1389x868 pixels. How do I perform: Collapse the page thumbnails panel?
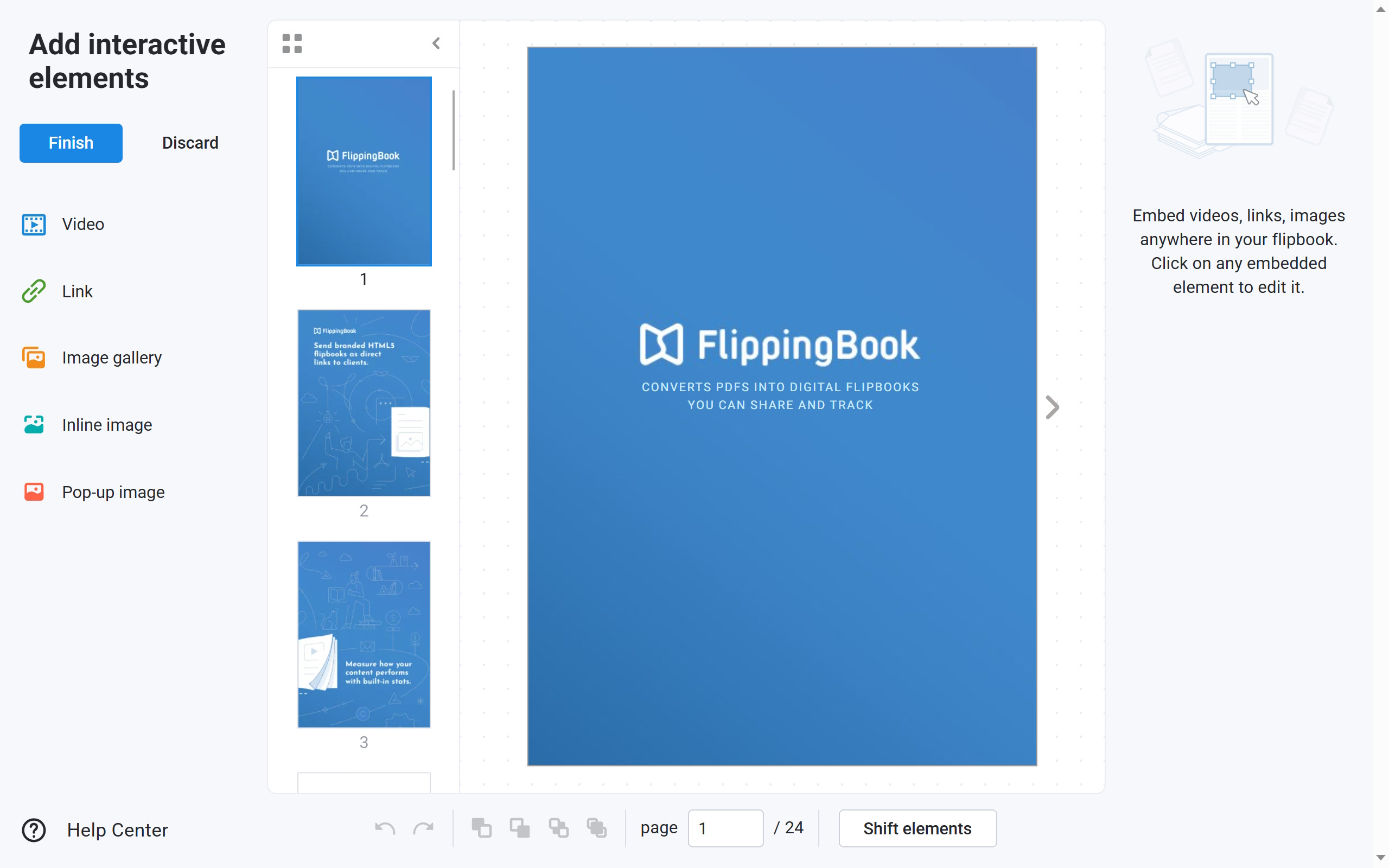(436, 43)
